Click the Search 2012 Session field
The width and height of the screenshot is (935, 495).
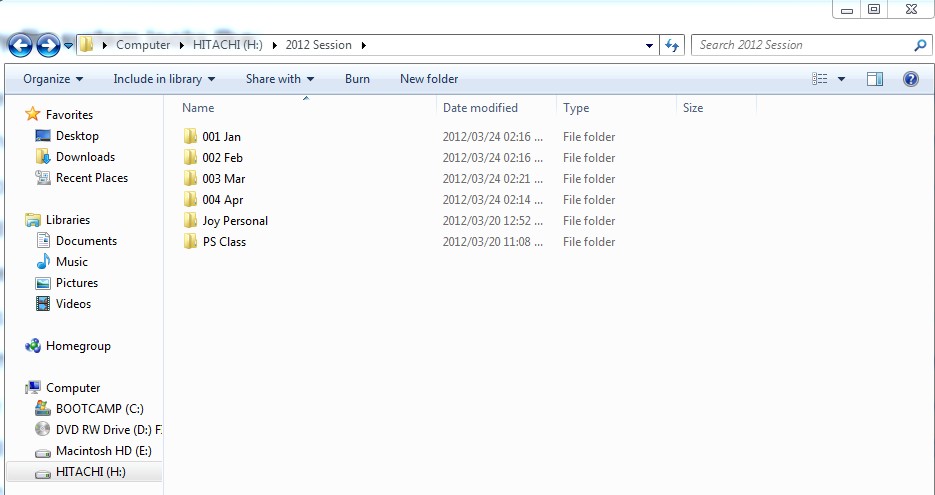point(801,45)
